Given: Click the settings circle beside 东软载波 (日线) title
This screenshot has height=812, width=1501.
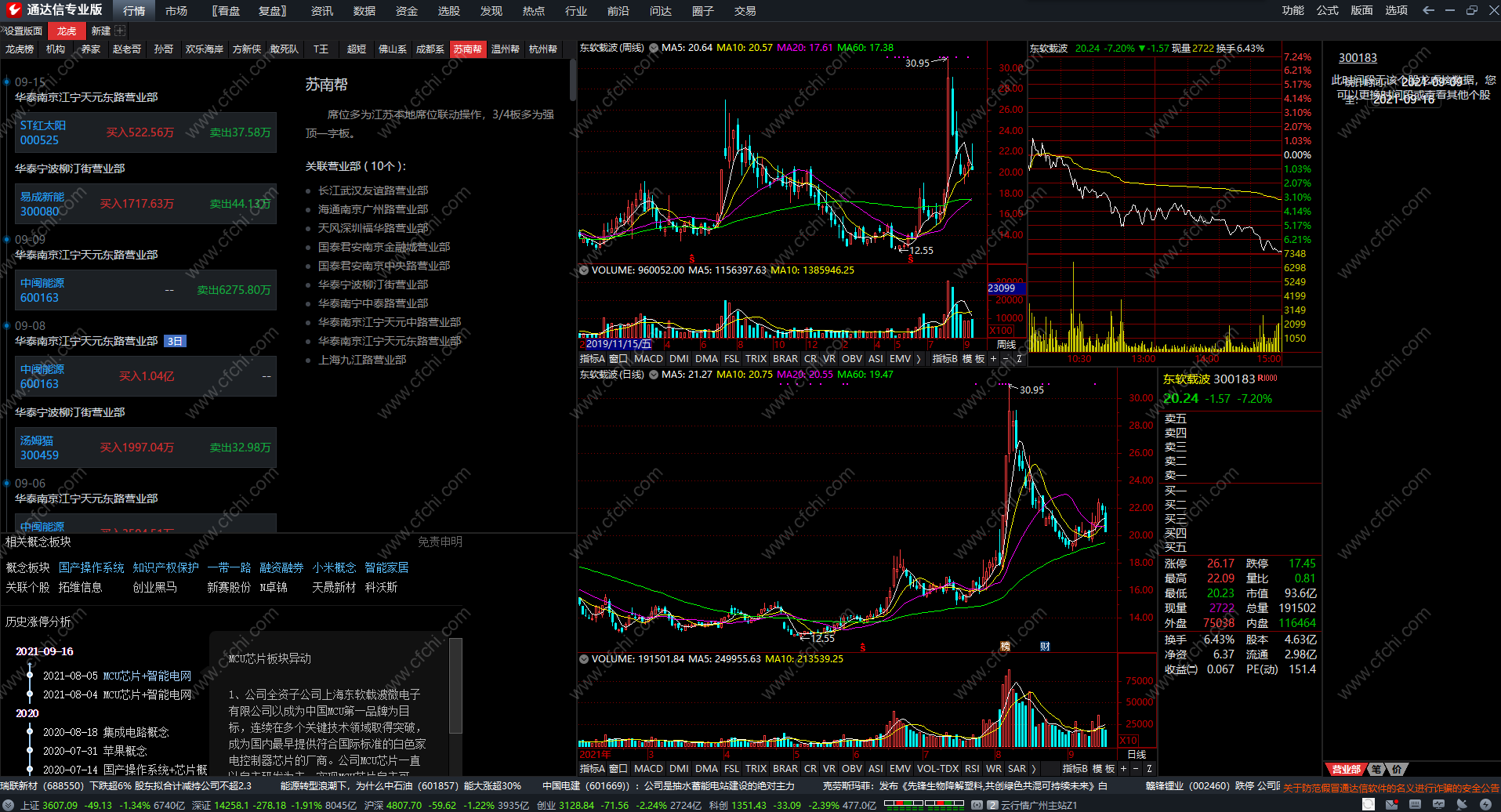Looking at the screenshot, I should click(x=654, y=375).
